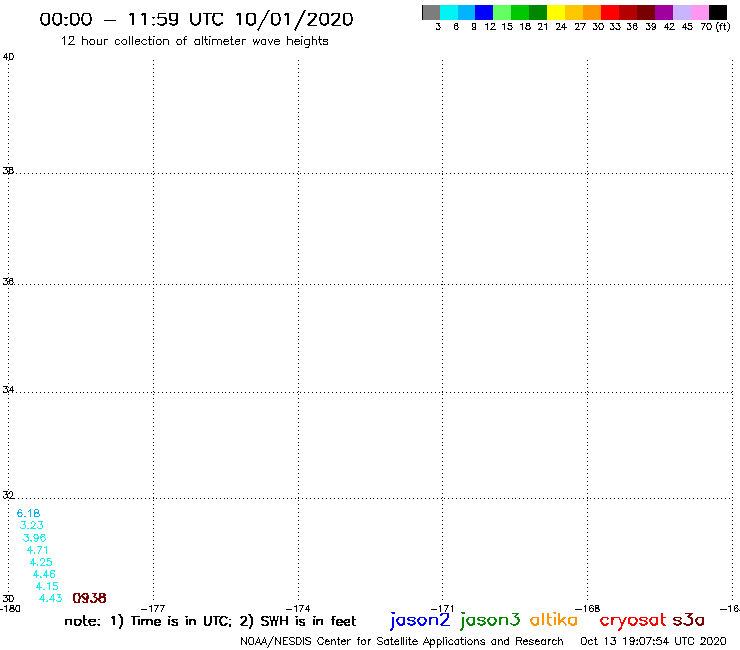
Task: Click the wave height value 6.18
Action: pos(28,513)
